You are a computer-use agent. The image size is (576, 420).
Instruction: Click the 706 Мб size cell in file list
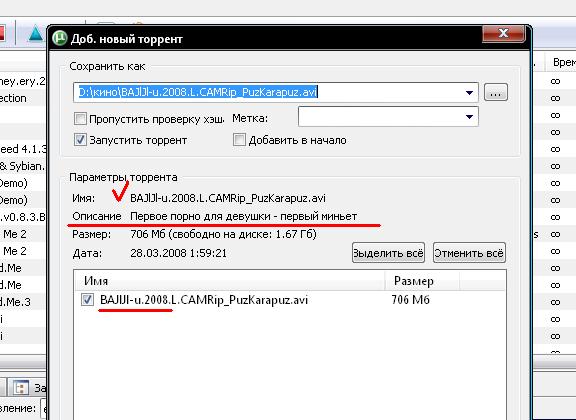click(x=410, y=300)
